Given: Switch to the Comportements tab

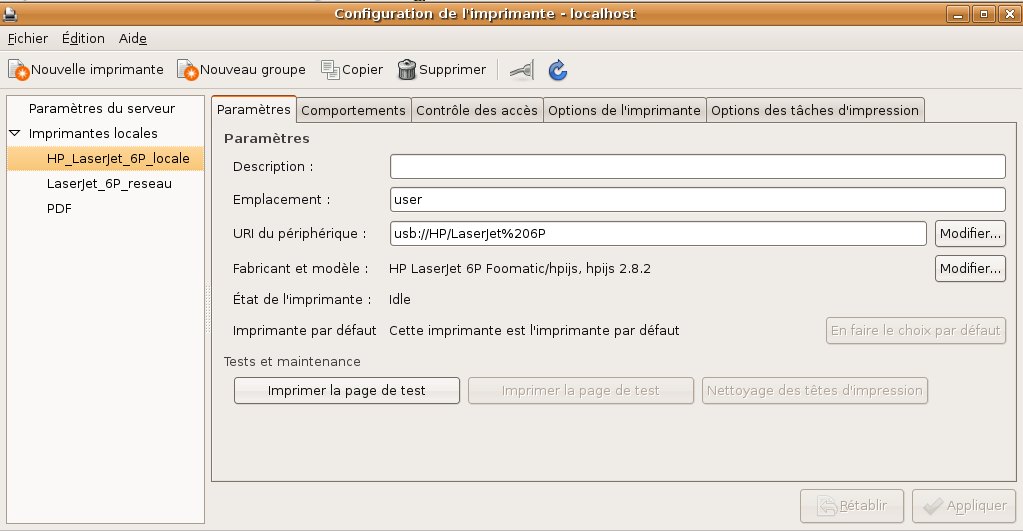Looking at the screenshot, I should coord(353,110).
